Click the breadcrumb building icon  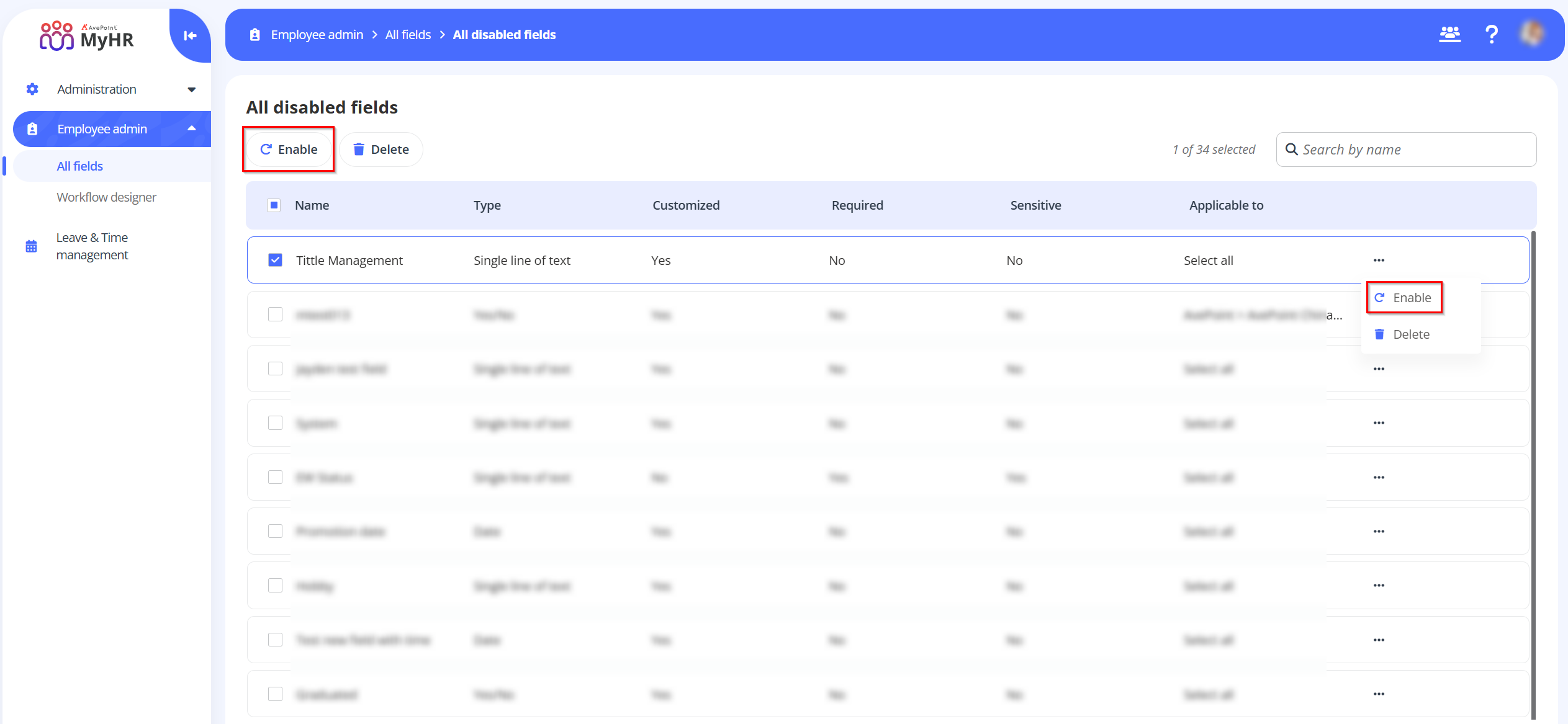[254, 34]
